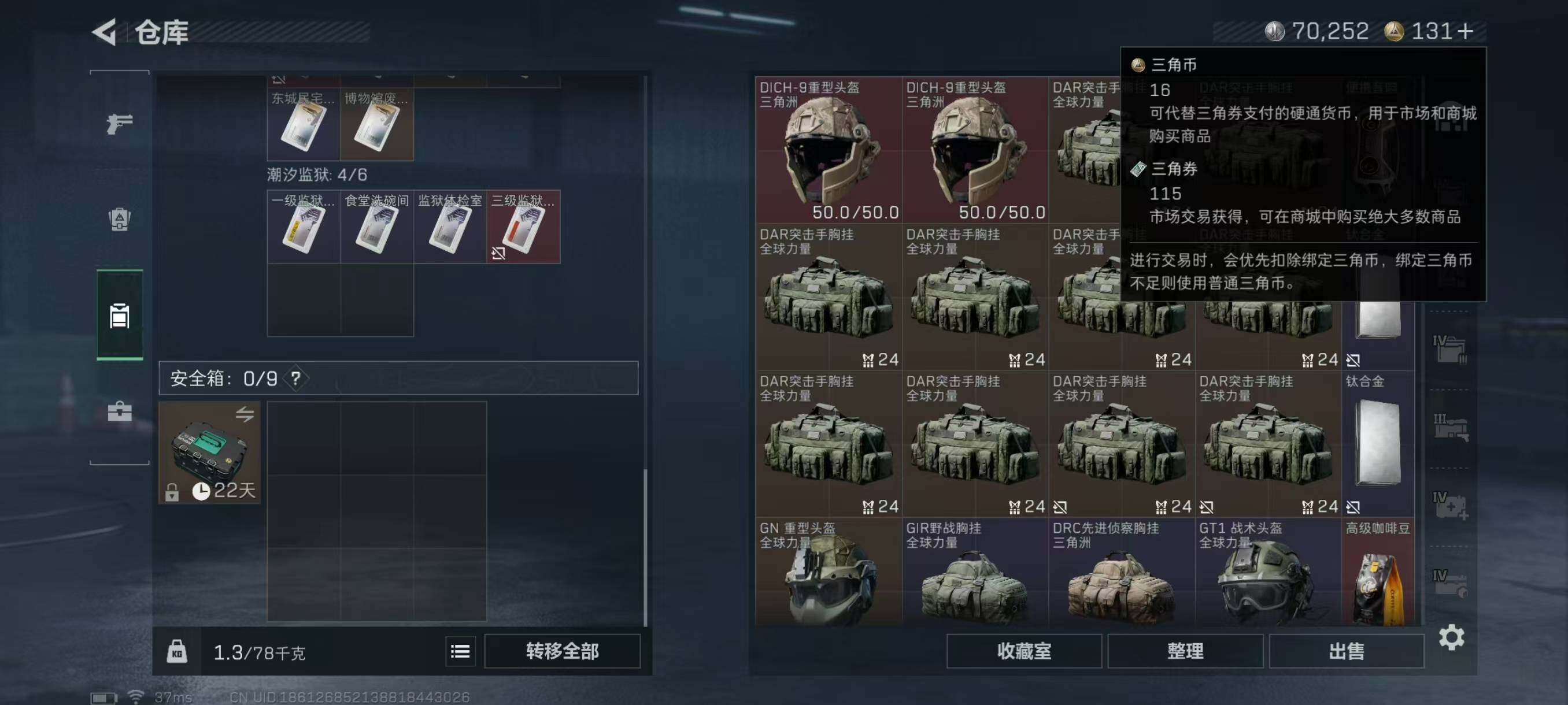Add currency via the plus icon
1568x705 pixels.
click(x=1466, y=31)
